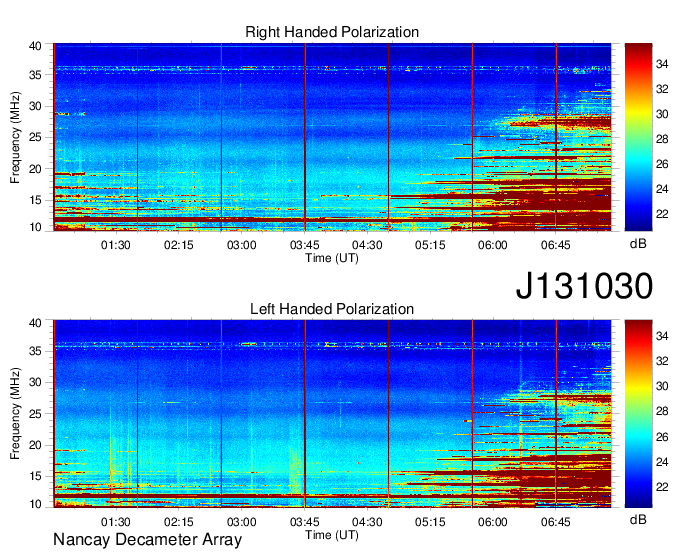Click Frequency (MHz) axis label of Left Handed plot
Image resolution: width=680 pixels, height=552 pixels.
(x=15, y=414)
